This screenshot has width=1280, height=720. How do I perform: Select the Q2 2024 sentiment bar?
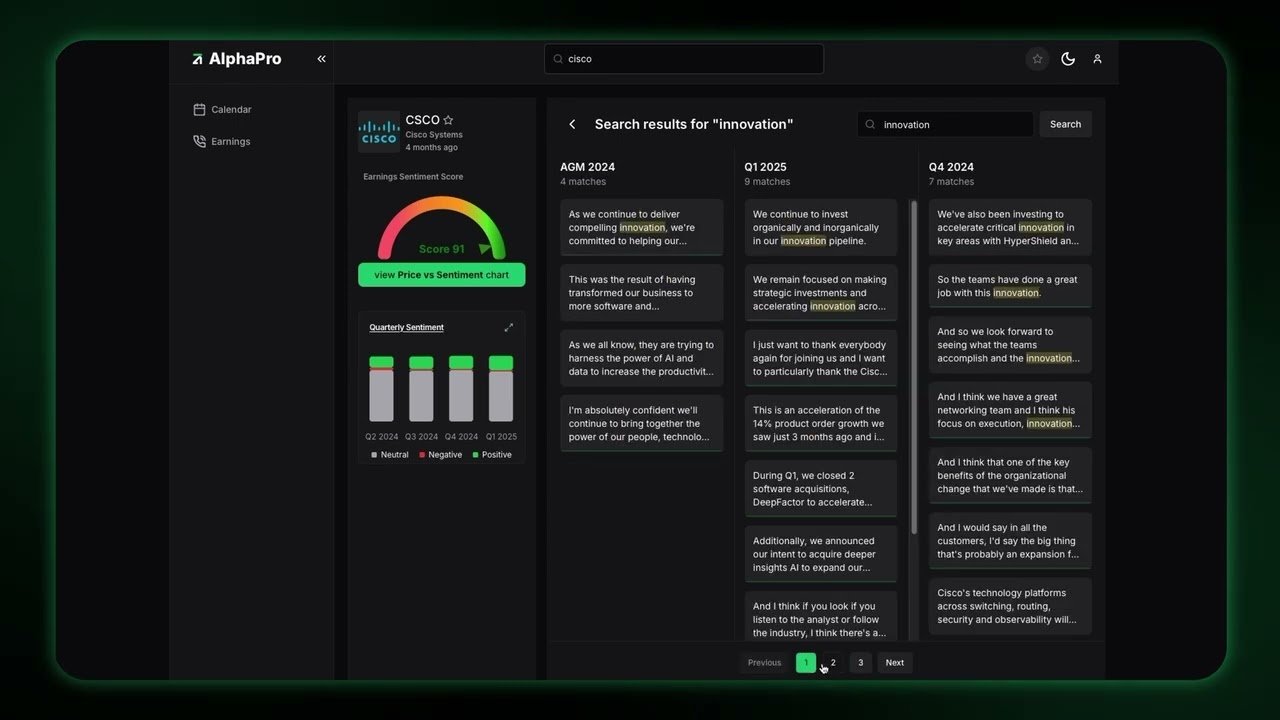click(x=381, y=389)
